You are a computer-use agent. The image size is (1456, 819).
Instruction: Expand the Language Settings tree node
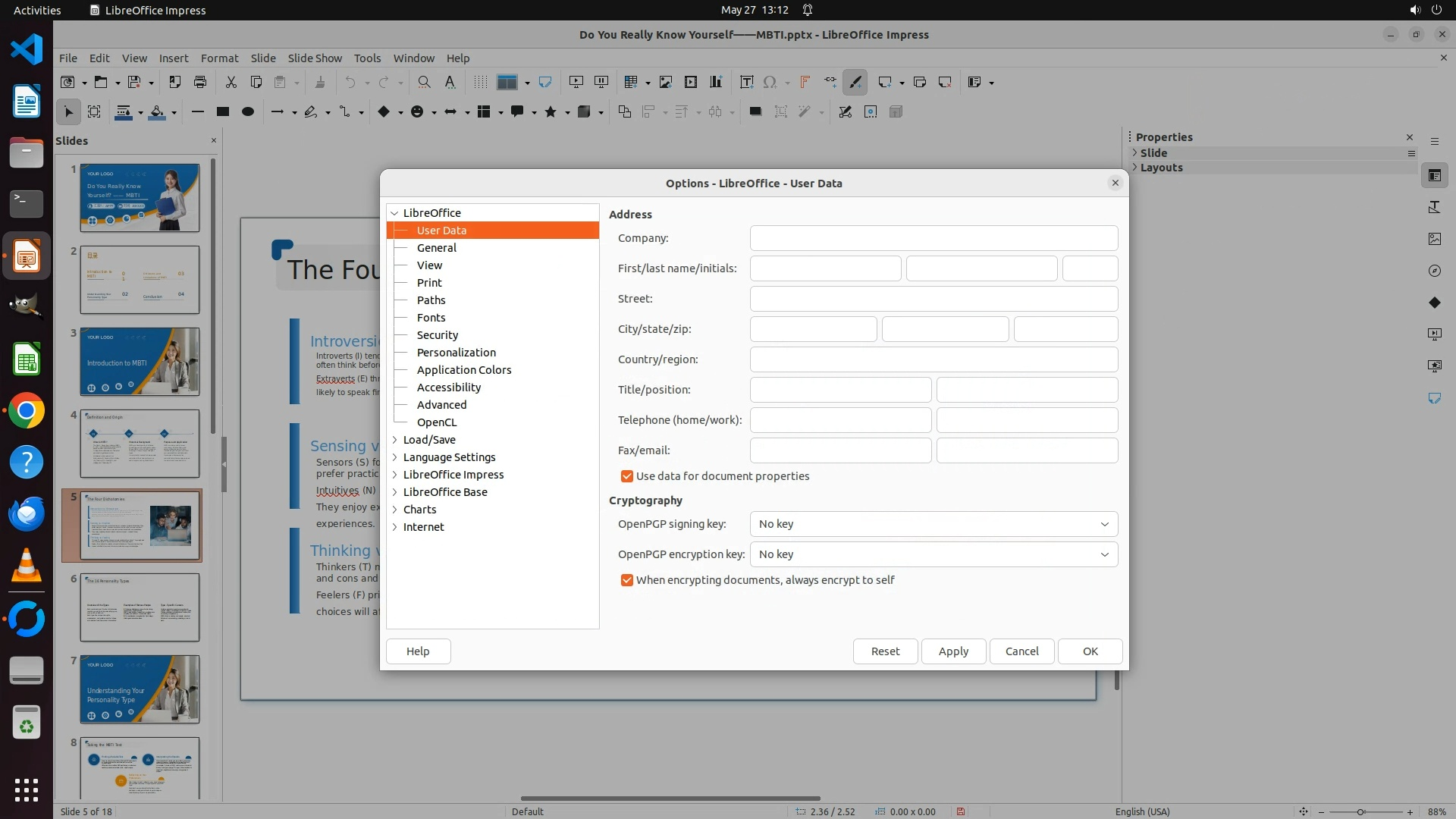click(x=394, y=457)
